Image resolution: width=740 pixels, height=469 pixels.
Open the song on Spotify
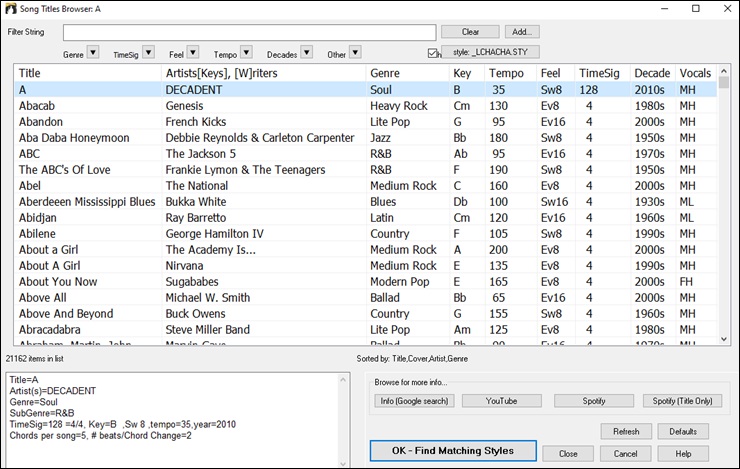(x=594, y=401)
